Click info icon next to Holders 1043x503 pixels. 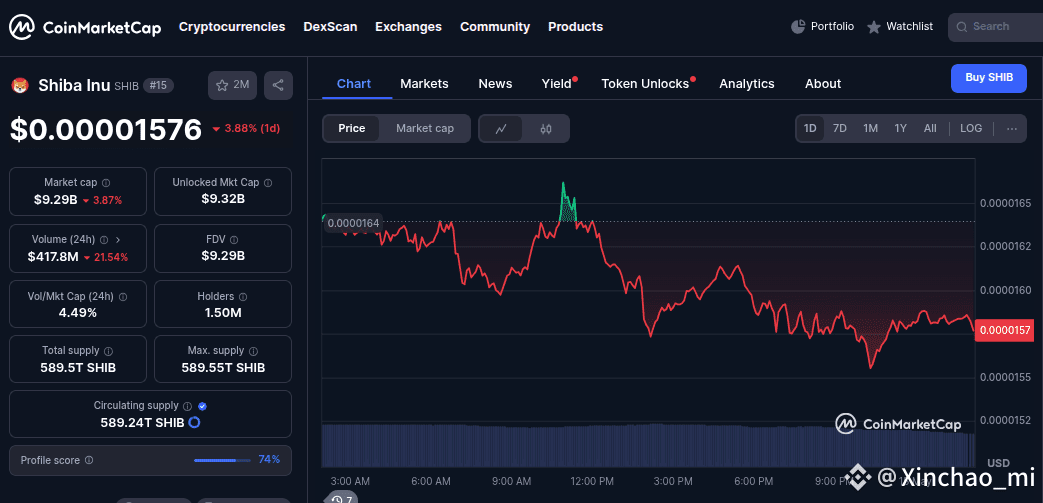243,297
